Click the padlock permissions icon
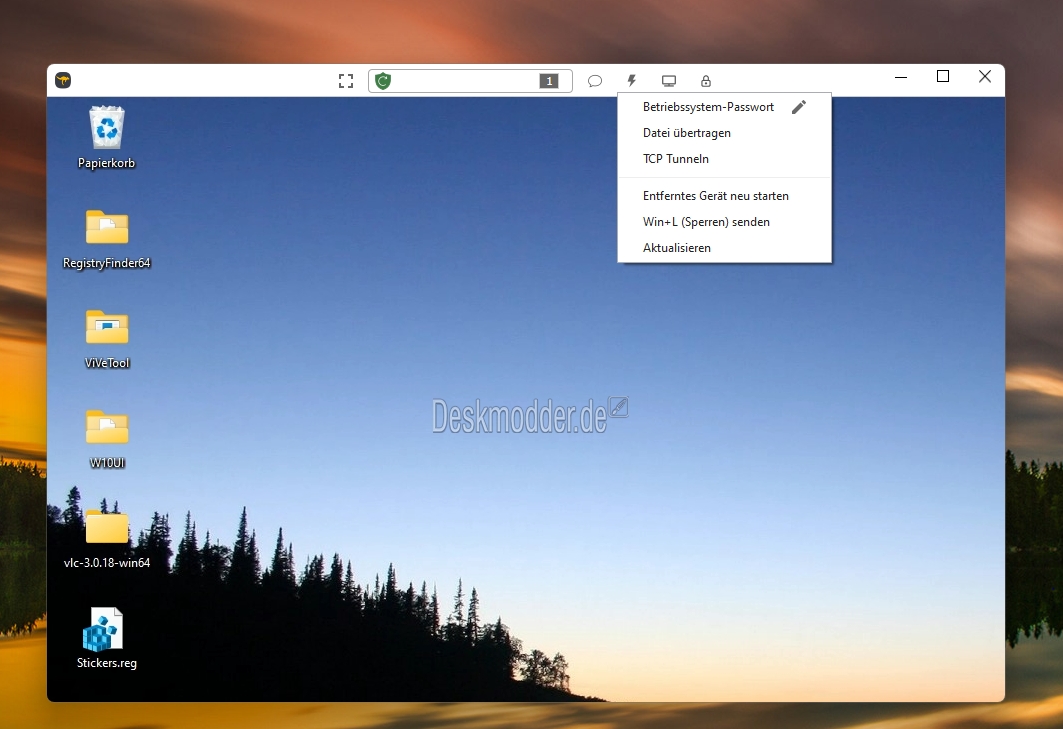Image resolution: width=1063 pixels, height=729 pixels. tap(706, 81)
